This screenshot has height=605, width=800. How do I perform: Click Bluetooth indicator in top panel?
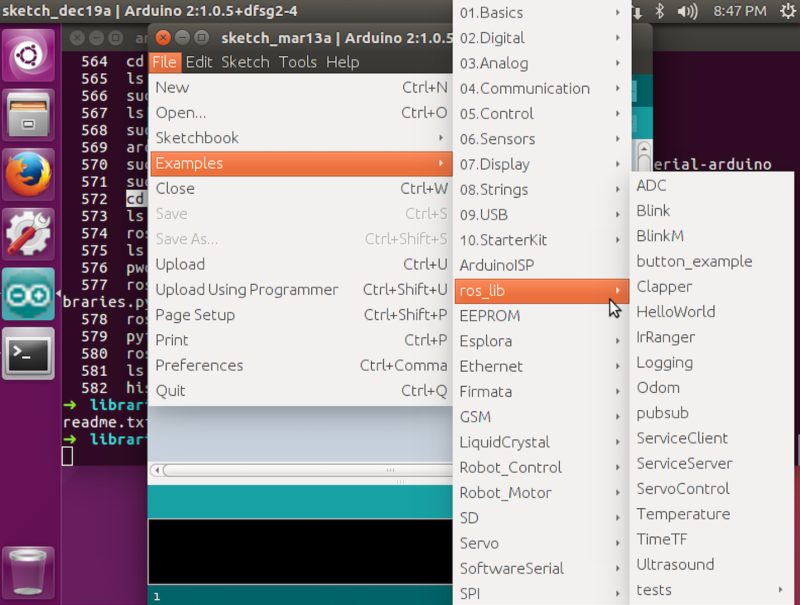pyautogui.click(x=659, y=11)
